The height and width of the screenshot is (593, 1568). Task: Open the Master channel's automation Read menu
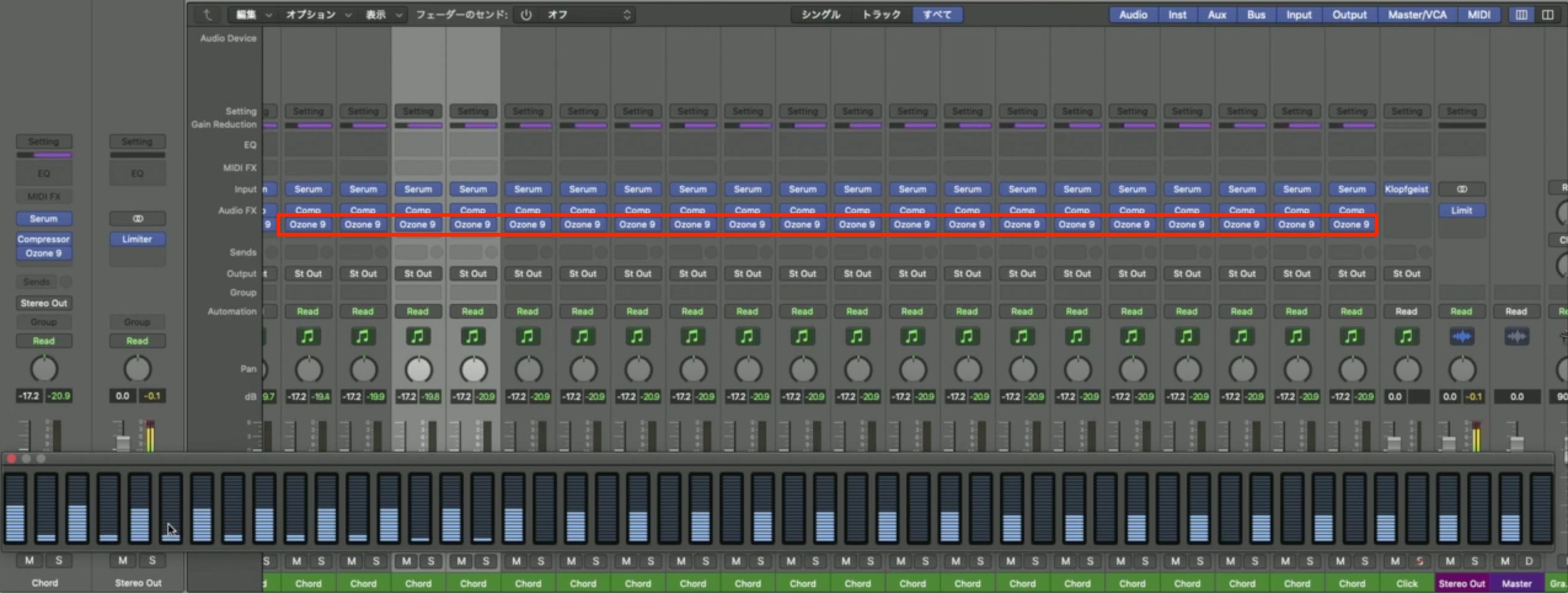coord(1516,312)
